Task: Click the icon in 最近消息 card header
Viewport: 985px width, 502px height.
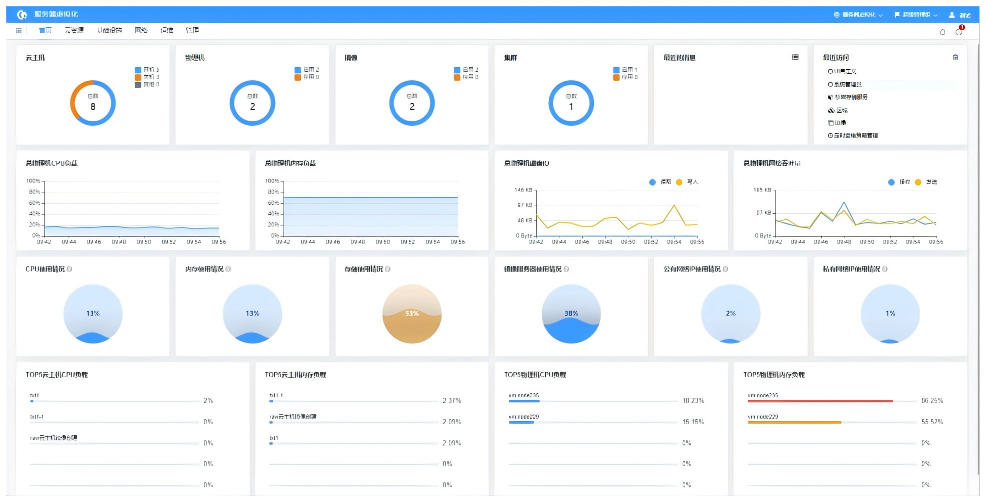Action: click(x=795, y=58)
